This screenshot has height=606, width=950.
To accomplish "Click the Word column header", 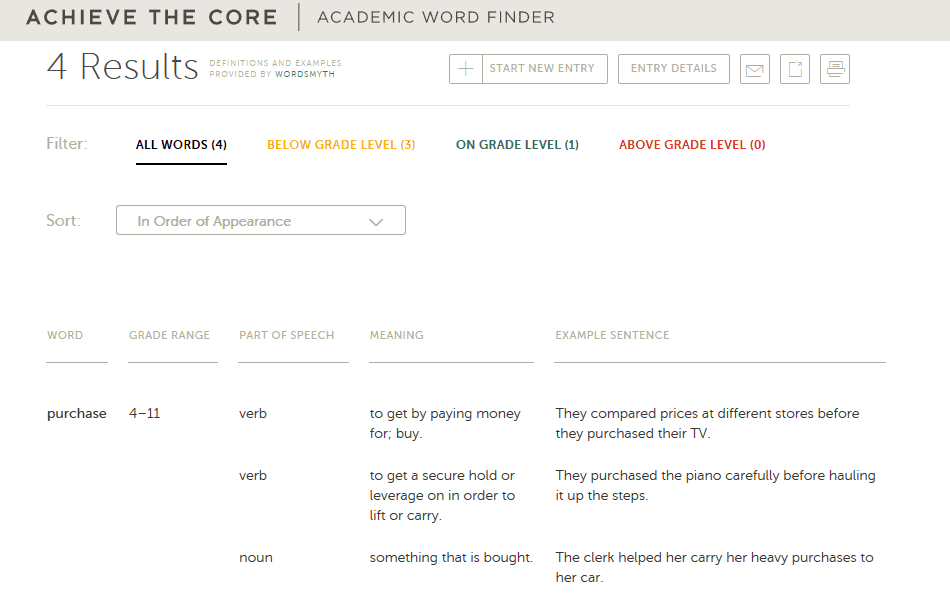I will point(65,335).
